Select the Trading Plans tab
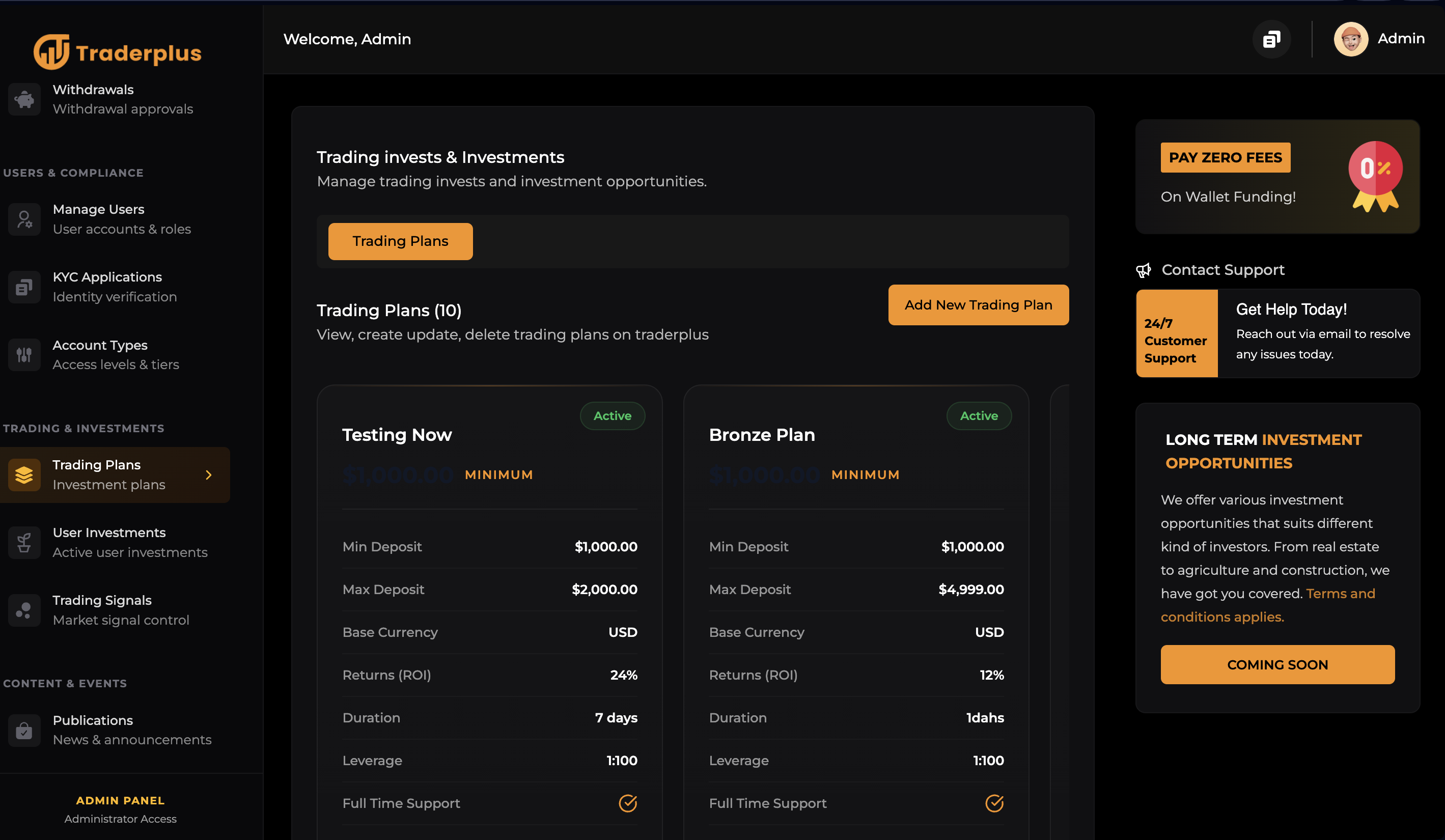The image size is (1445, 840). [400, 241]
